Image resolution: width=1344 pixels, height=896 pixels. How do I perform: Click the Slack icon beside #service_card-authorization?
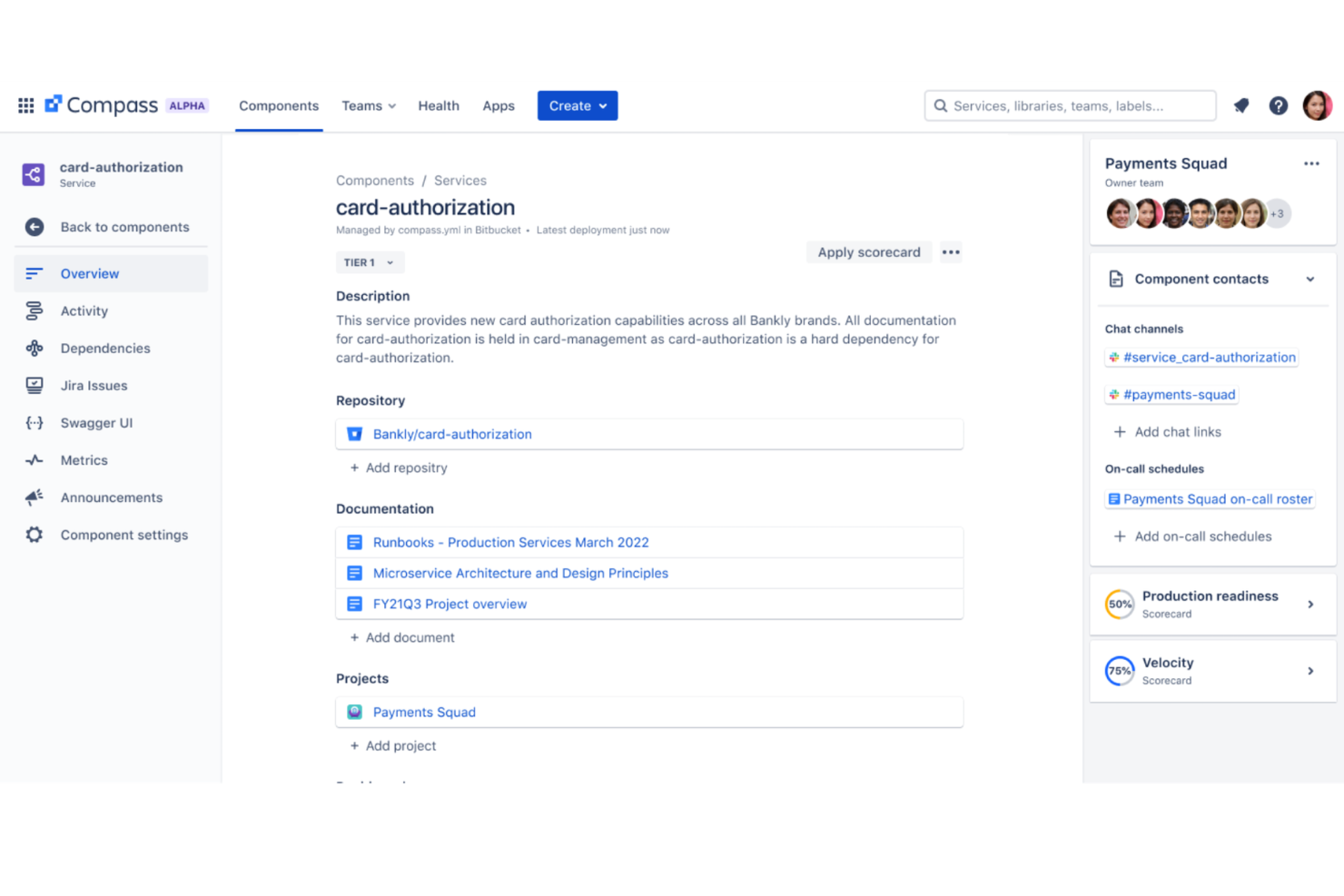tap(1114, 358)
